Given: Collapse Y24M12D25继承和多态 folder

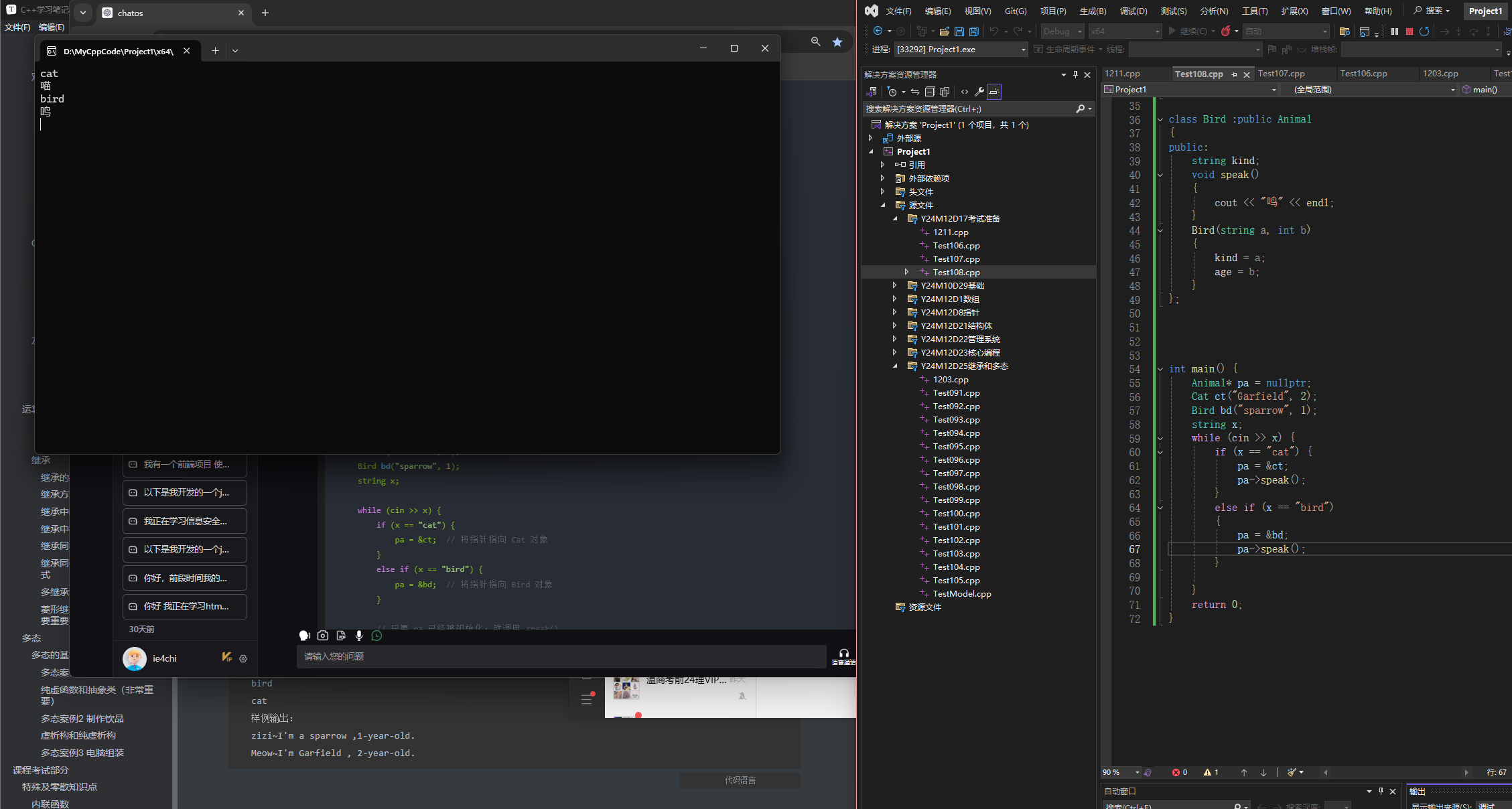Looking at the screenshot, I should pyautogui.click(x=895, y=366).
